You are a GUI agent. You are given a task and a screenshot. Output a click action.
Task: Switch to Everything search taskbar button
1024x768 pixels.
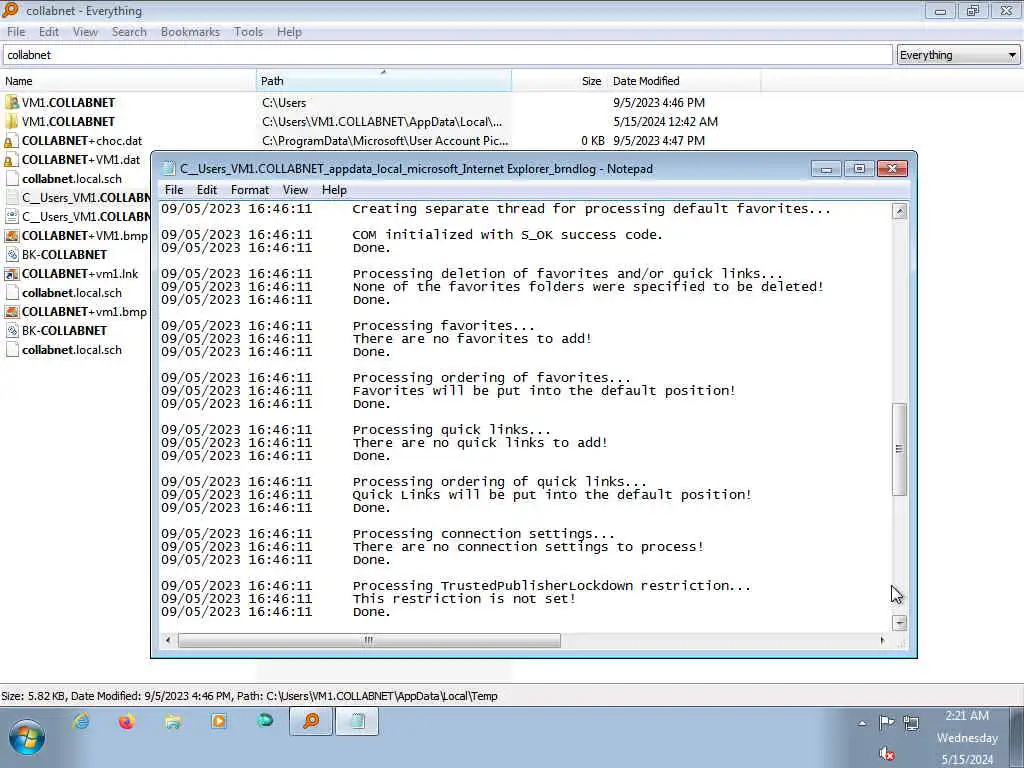[311, 722]
